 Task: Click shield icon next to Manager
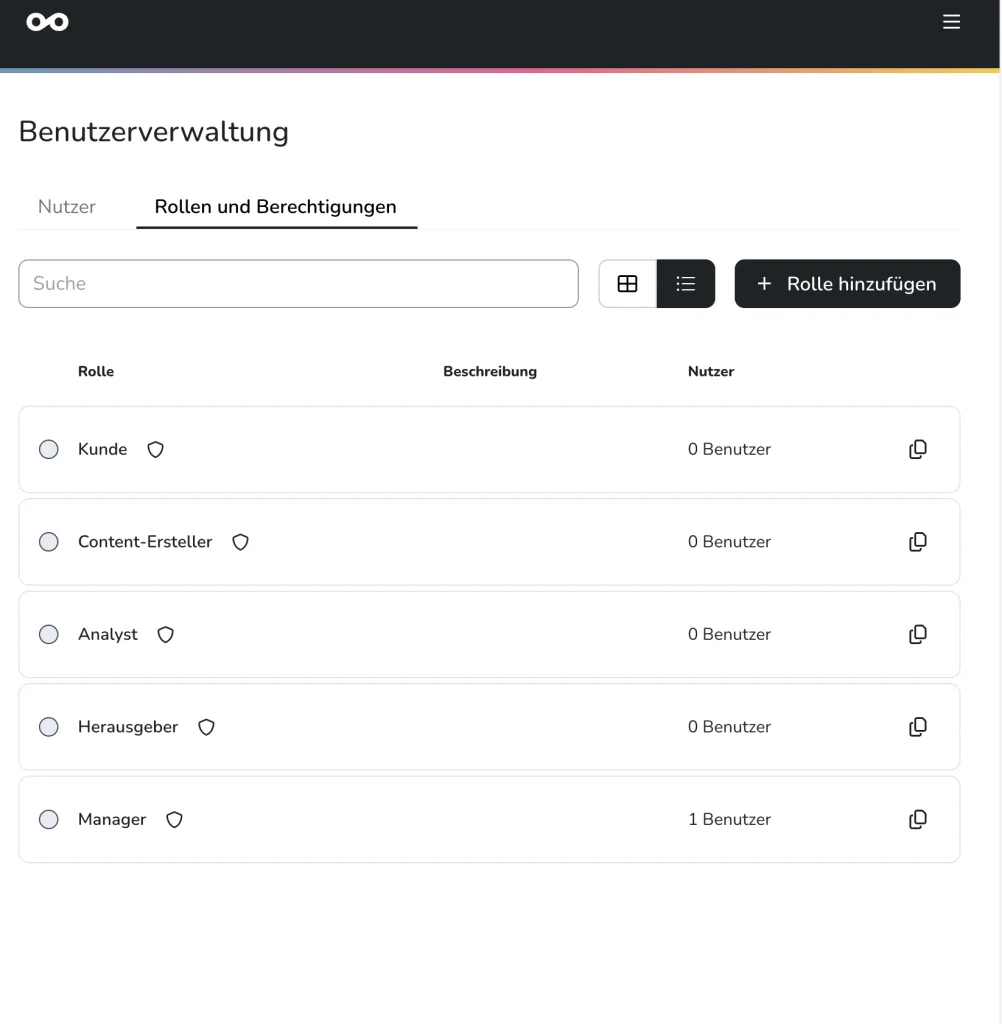point(174,820)
